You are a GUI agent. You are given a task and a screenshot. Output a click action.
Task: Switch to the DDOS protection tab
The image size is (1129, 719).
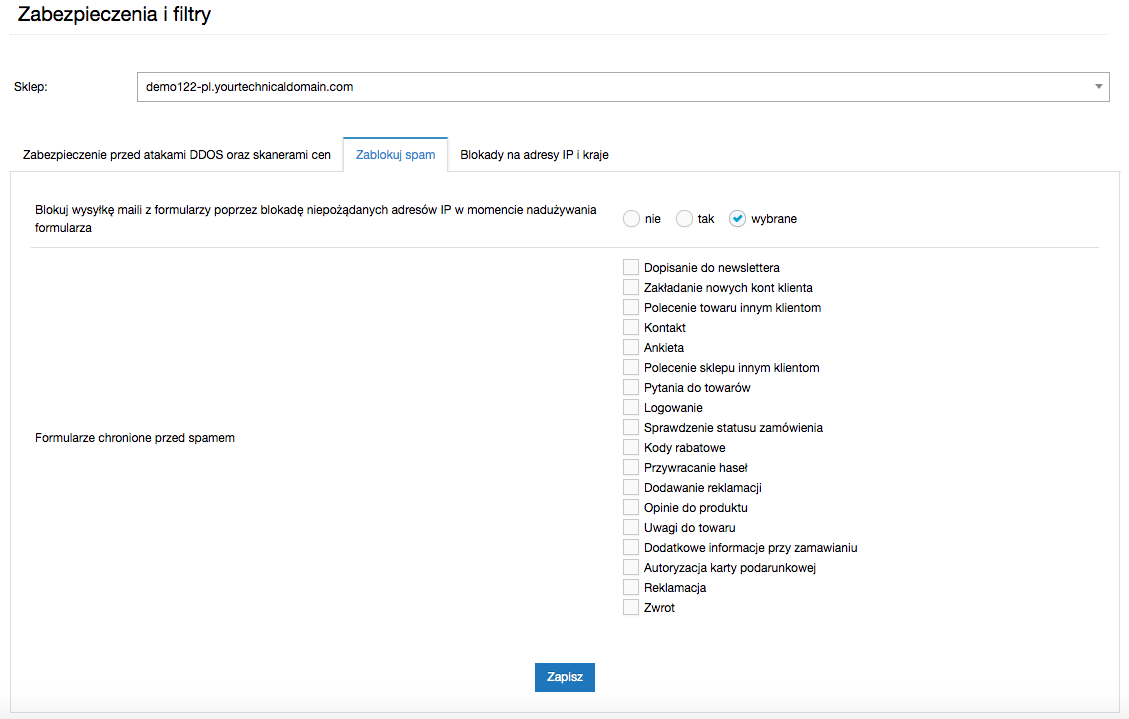pos(177,155)
